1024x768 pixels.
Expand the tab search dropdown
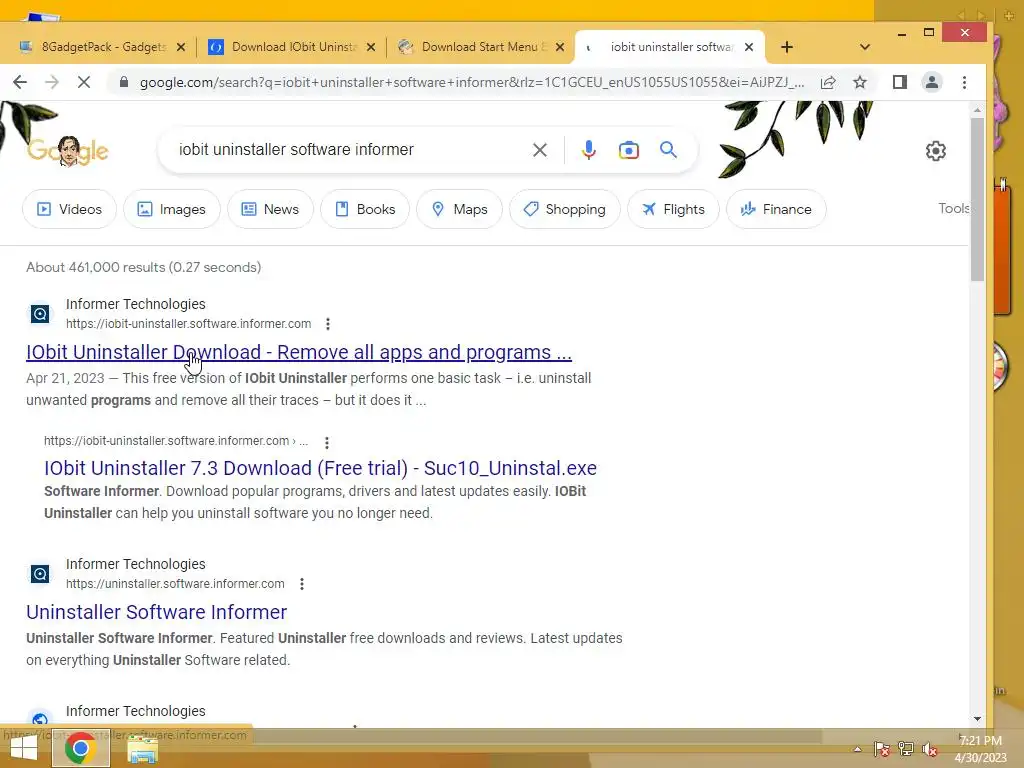click(x=865, y=47)
